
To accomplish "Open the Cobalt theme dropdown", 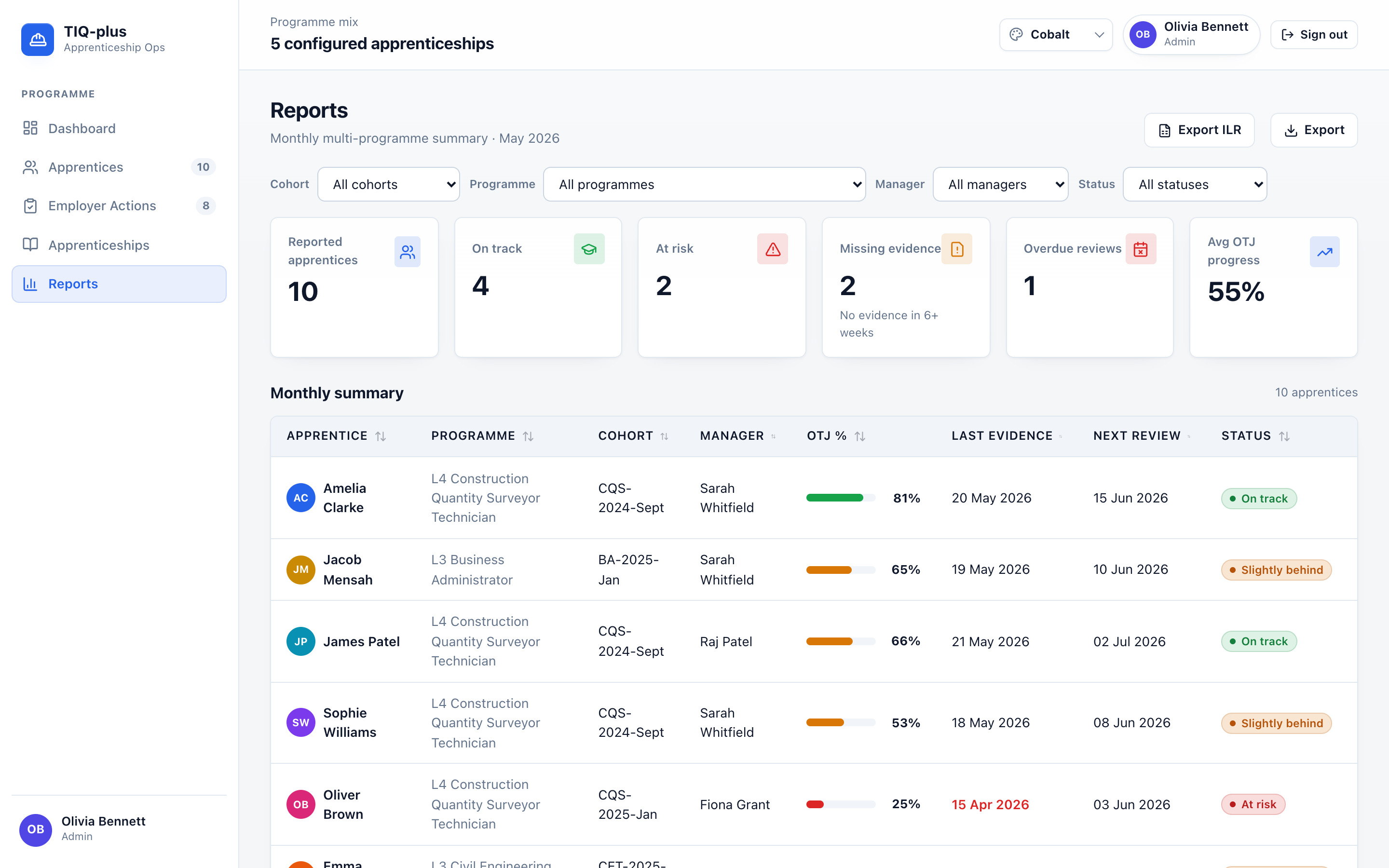I will (1056, 34).
